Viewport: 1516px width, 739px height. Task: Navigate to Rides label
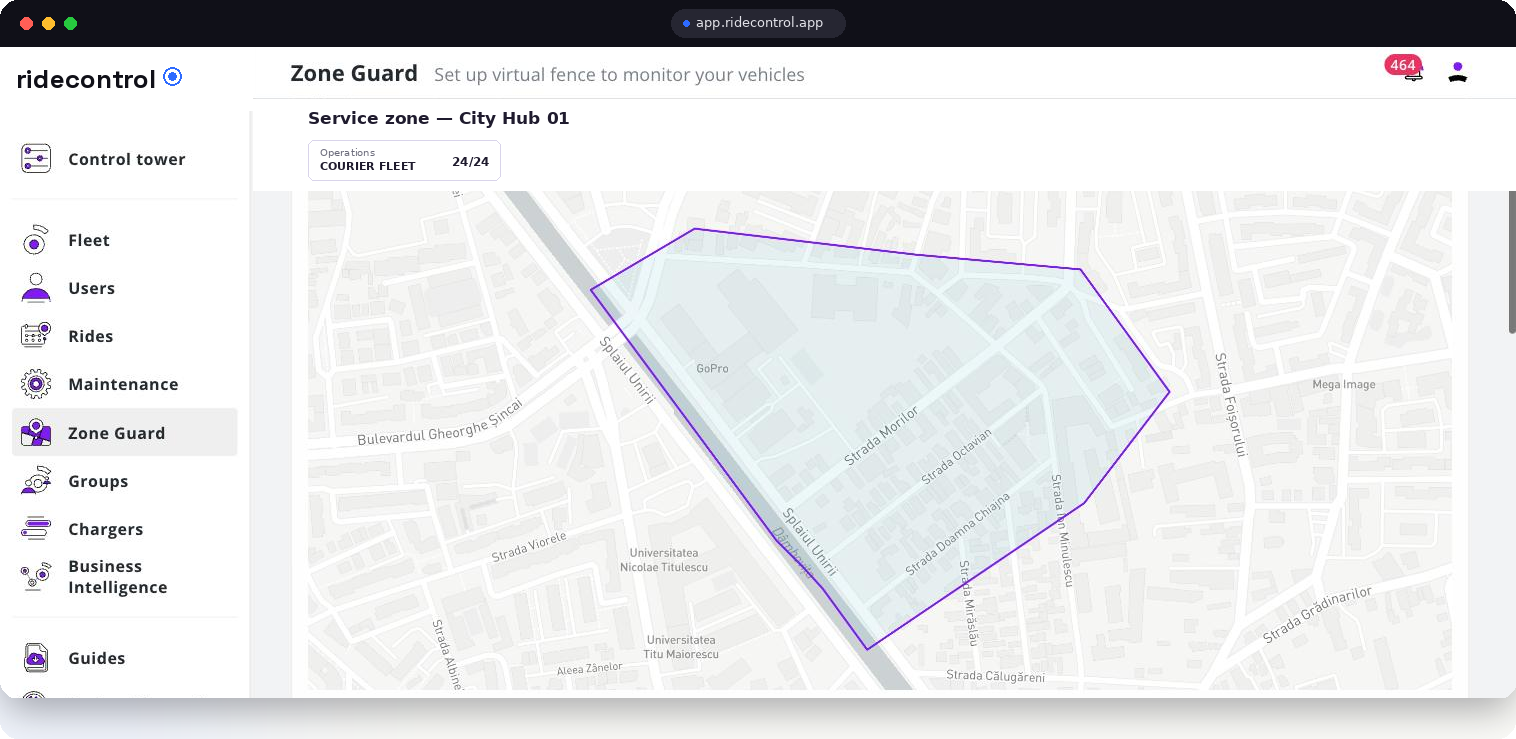coord(91,336)
